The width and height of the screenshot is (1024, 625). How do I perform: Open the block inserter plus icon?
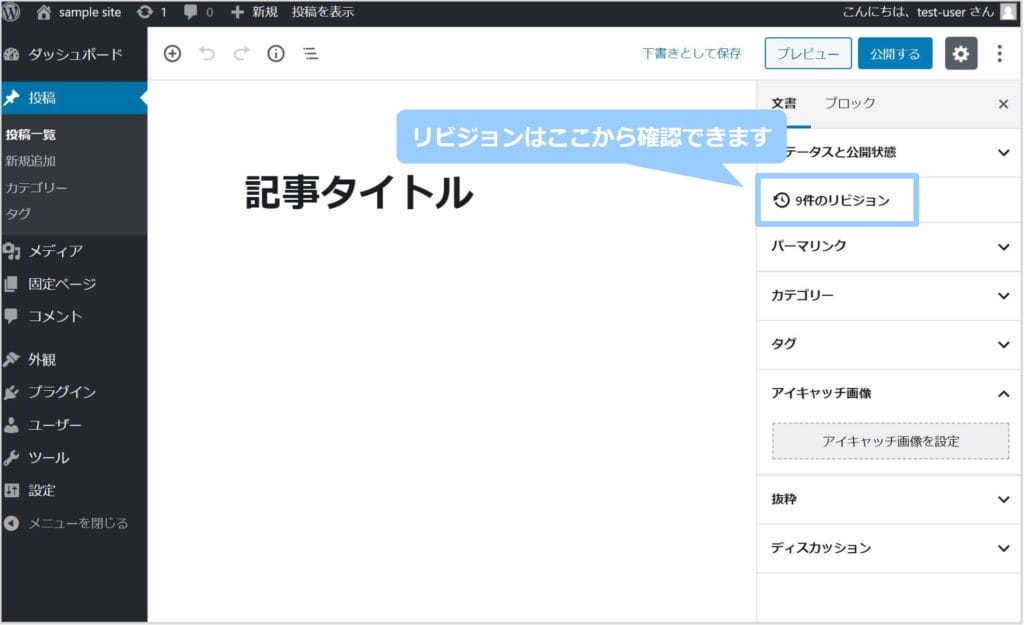pyautogui.click(x=172, y=53)
